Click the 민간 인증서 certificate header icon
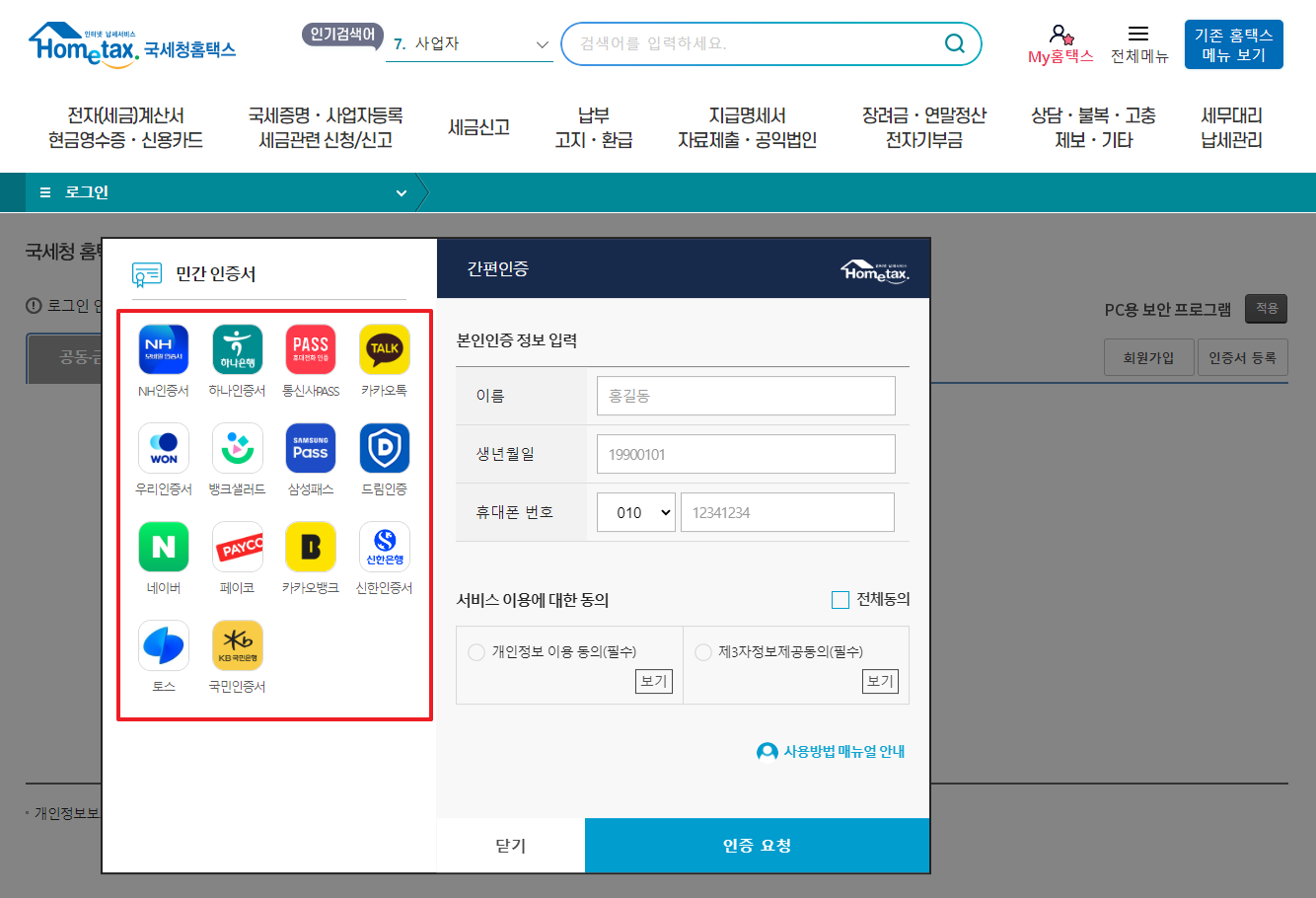Viewport: 1316px width, 898px height. coord(147,273)
